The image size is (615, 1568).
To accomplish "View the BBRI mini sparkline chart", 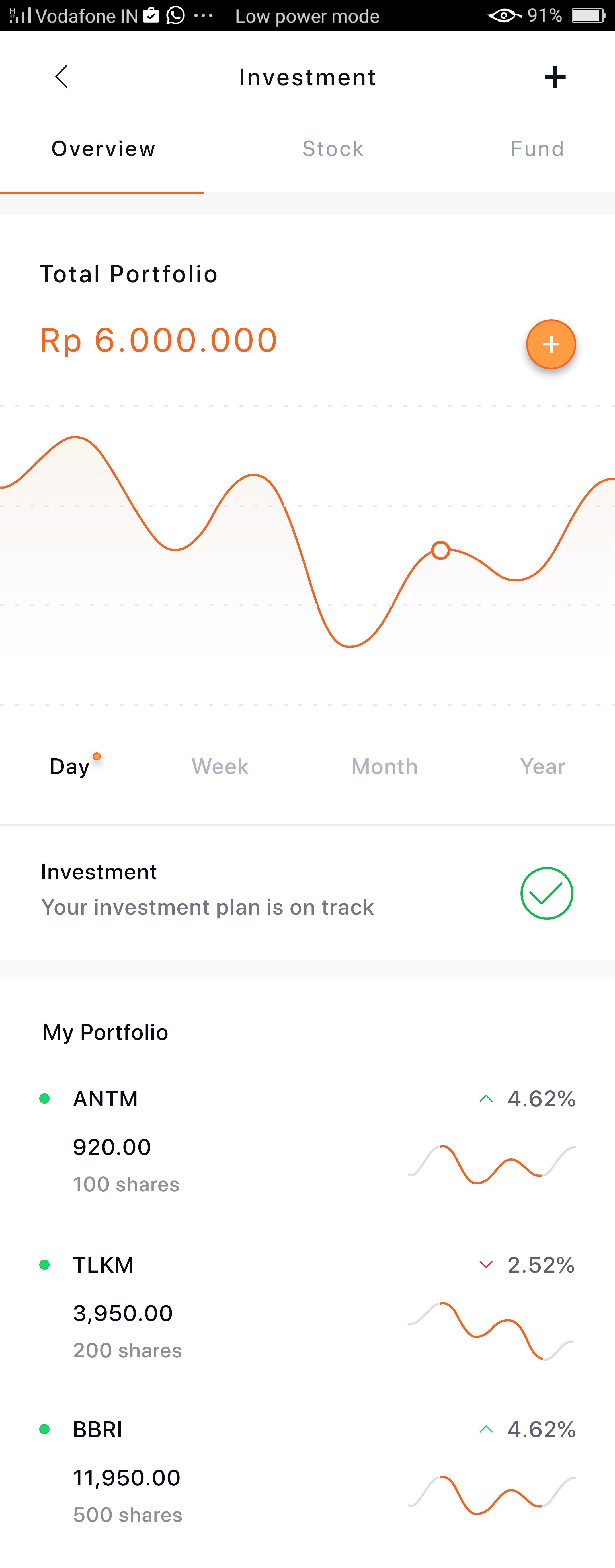I will pos(491,1495).
